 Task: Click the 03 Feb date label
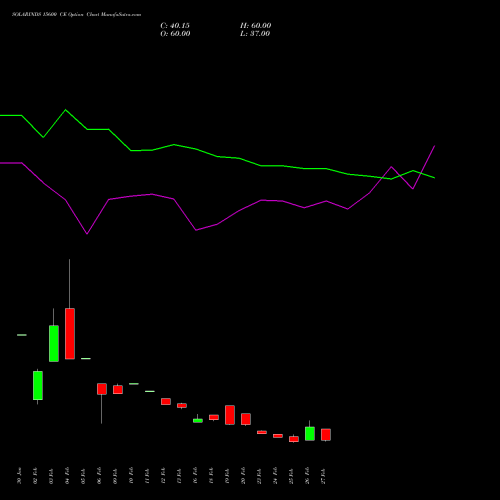coord(51,476)
